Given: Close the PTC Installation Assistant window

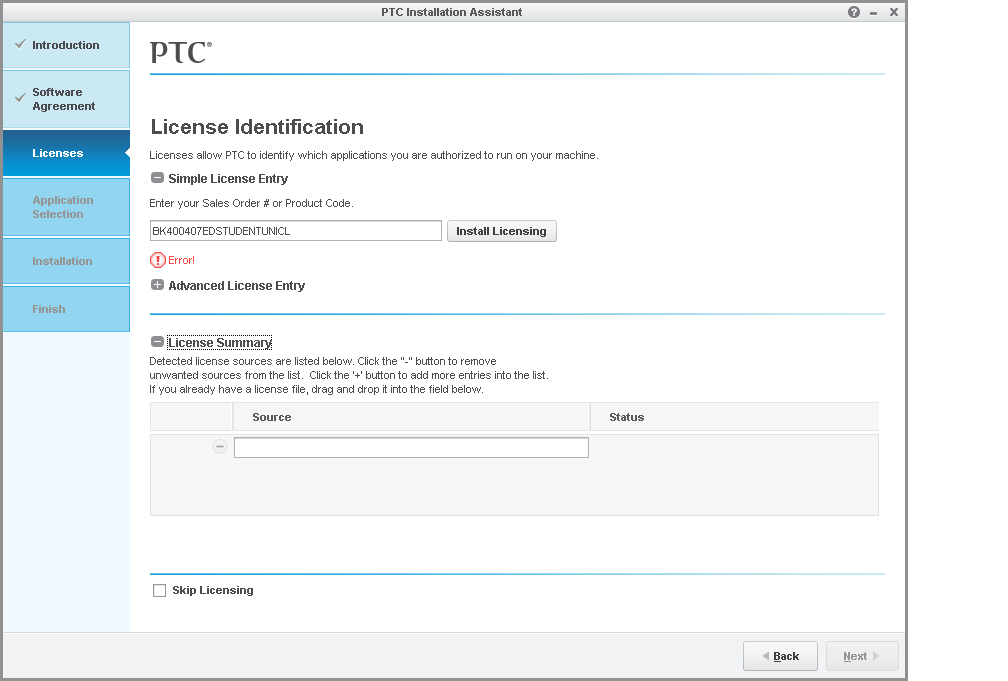Looking at the screenshot, I should 894,12.
